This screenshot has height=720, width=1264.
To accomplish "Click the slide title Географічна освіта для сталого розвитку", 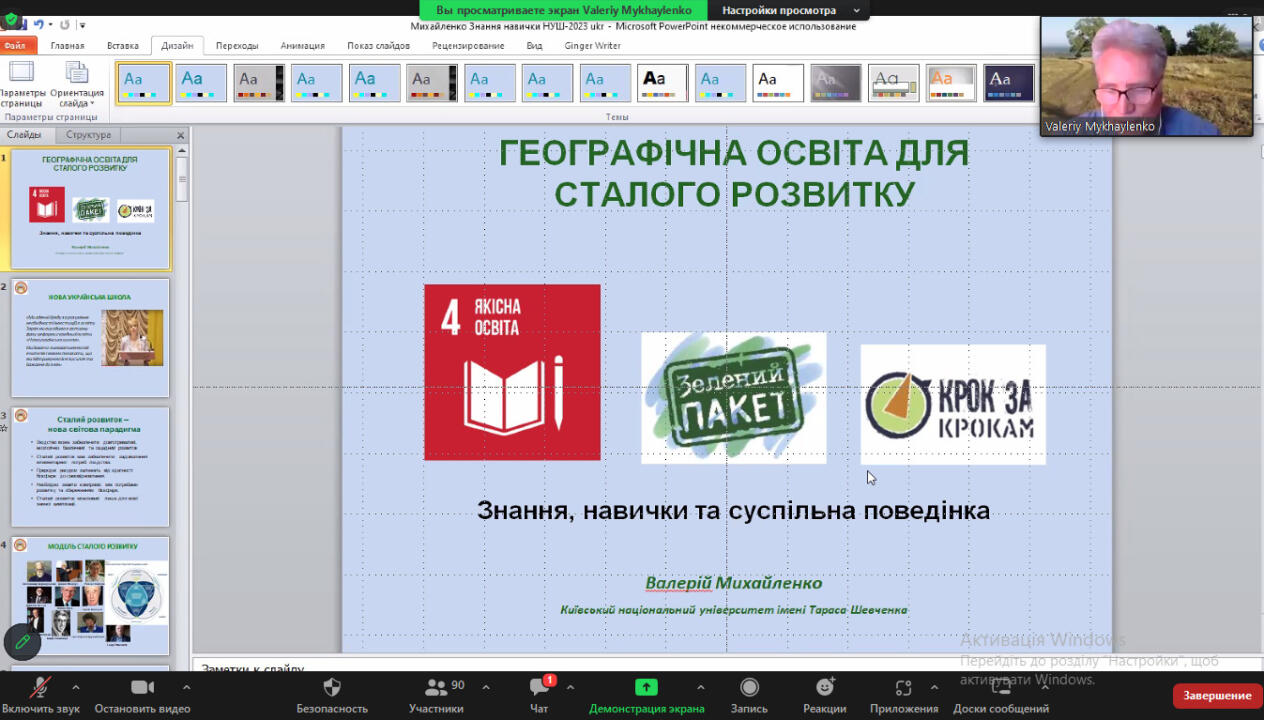I will (x=734, y=173).
